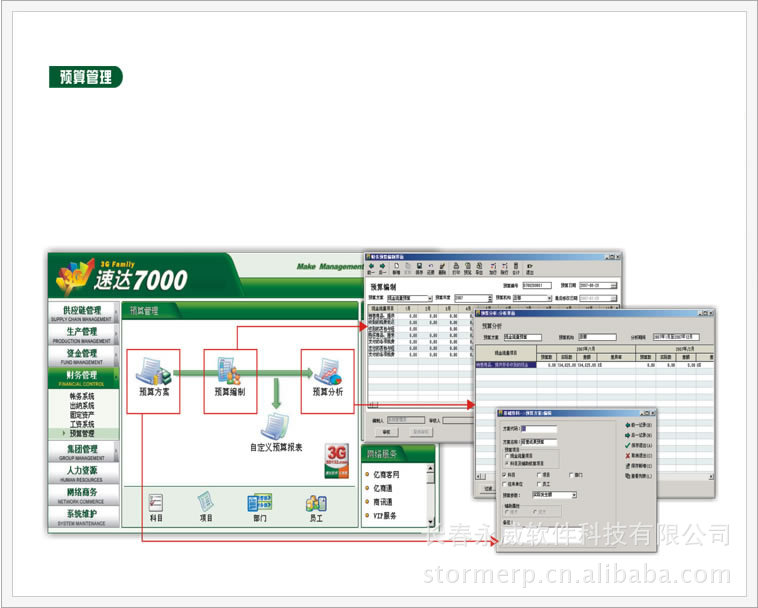Select 出纳系统 in sidebar
This screenshot has width=758, height=608.
coord(82,405)
